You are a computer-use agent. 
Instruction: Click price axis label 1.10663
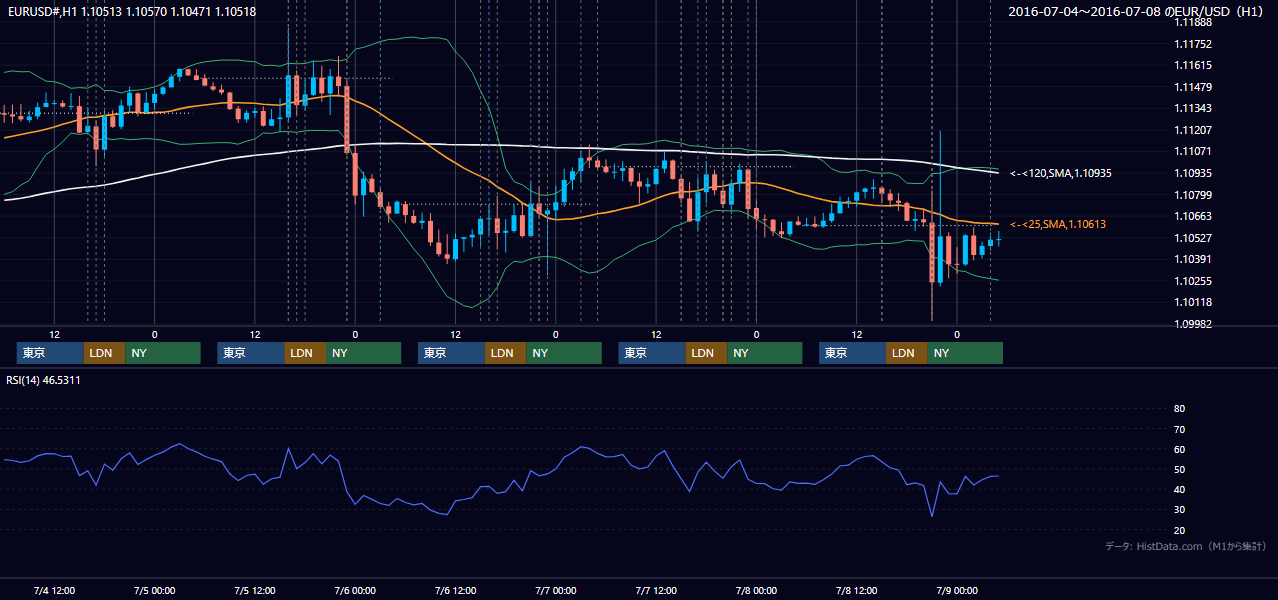[x=1193, y=216]
